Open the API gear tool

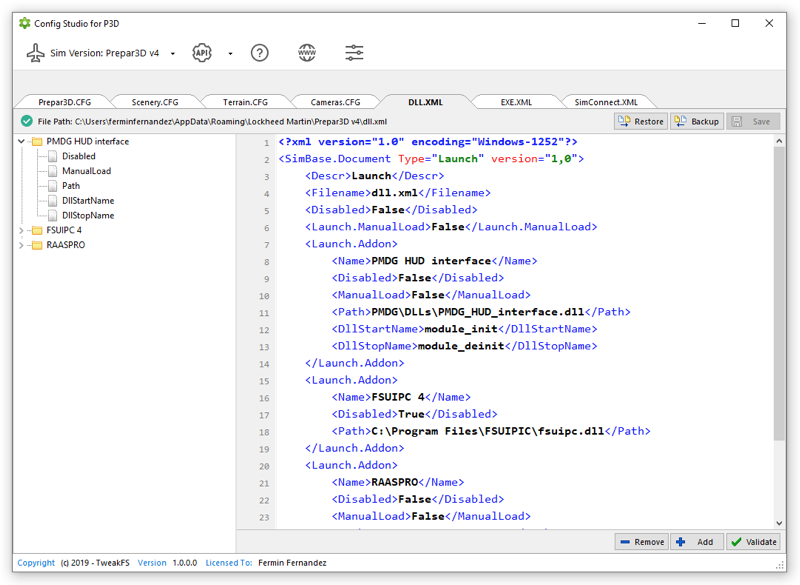(x=202, y=53)
